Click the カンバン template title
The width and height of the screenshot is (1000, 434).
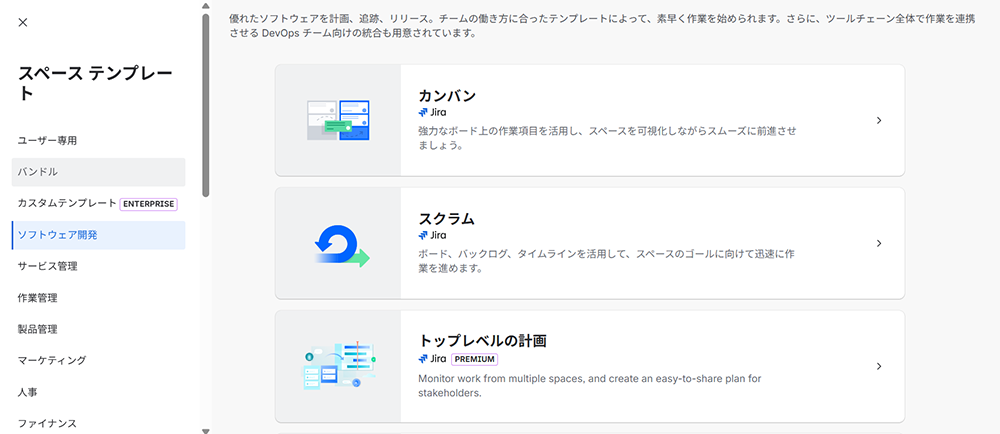(x=446, y=96)
